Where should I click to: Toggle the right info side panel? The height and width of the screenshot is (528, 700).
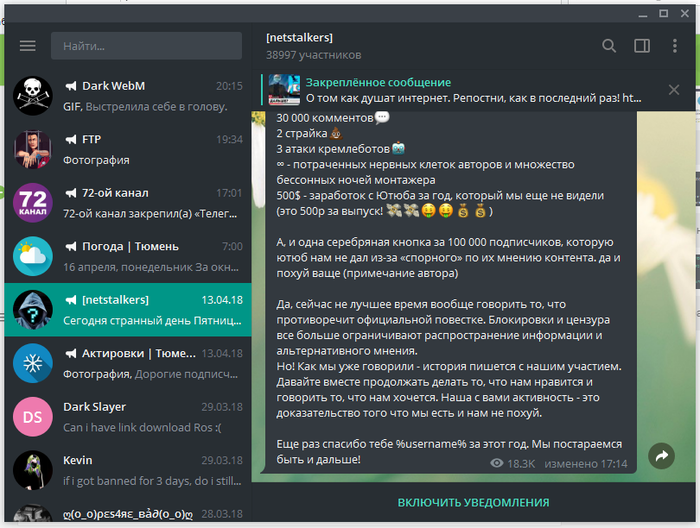pos(642,46)
